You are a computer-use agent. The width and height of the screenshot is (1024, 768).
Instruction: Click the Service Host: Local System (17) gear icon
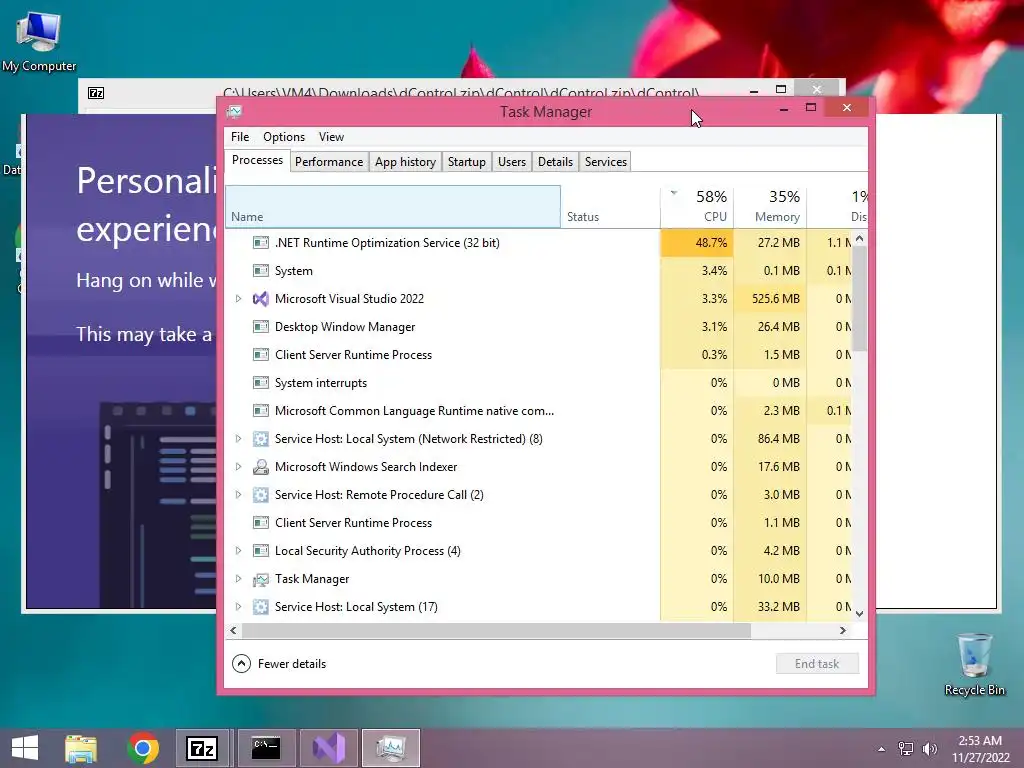261,607
